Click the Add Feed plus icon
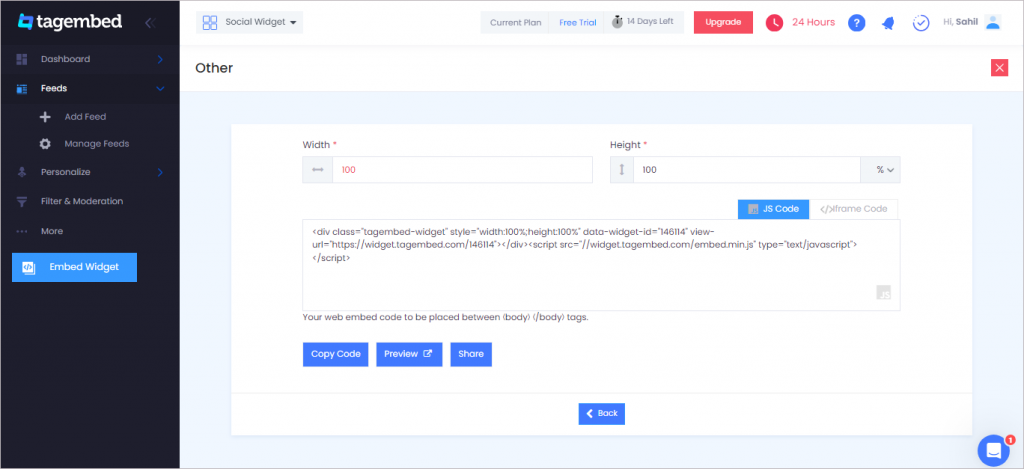This screenshot has width=1024, height=469. (x=45, y=117)
